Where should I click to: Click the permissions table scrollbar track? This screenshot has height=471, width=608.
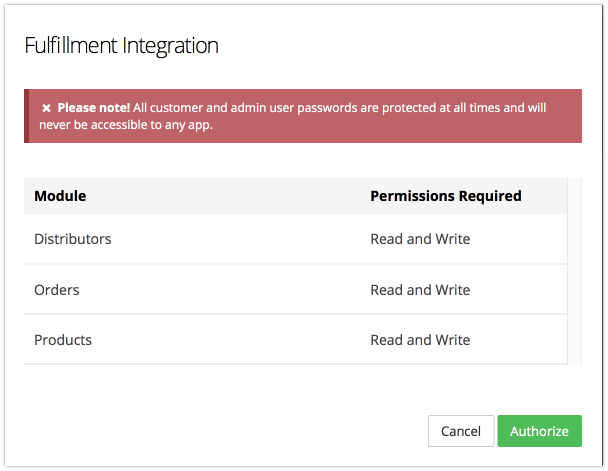[575, 271]
